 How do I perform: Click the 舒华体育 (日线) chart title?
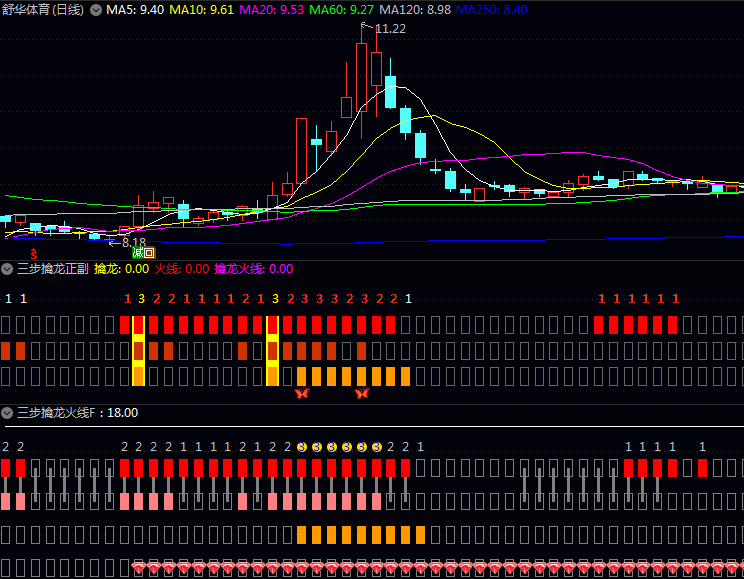point(44,10)
